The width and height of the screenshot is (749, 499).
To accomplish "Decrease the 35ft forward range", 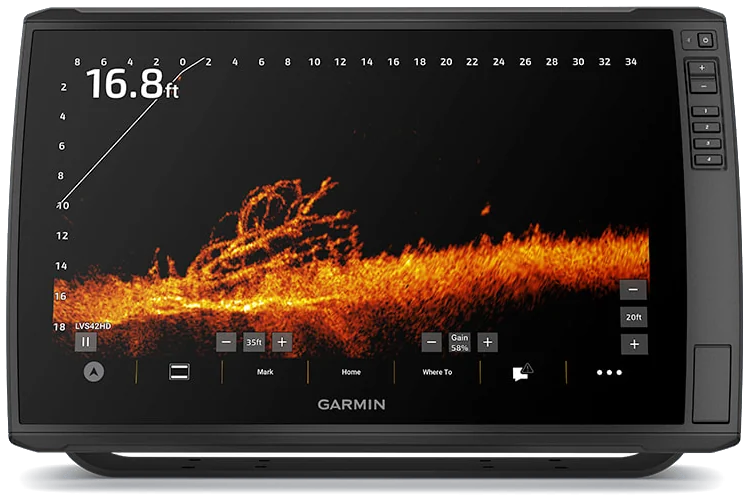I will 226,342.
